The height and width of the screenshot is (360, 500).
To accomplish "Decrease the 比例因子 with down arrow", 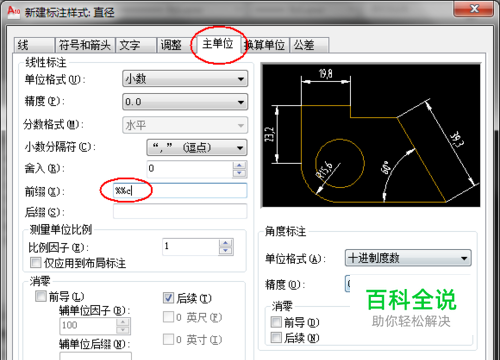I will (226, 251).
